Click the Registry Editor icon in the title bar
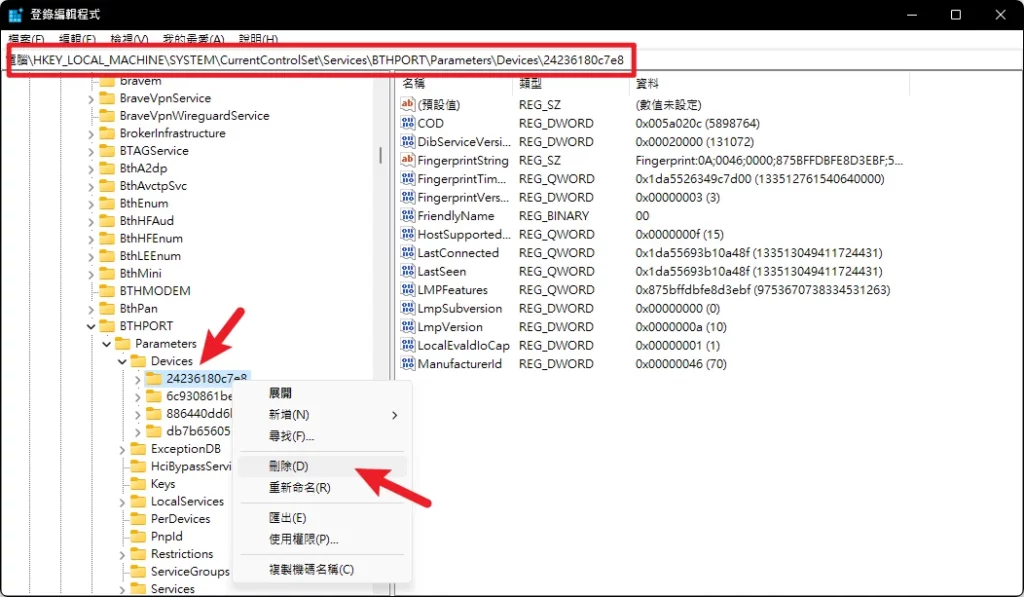 (x=15, y=14)
